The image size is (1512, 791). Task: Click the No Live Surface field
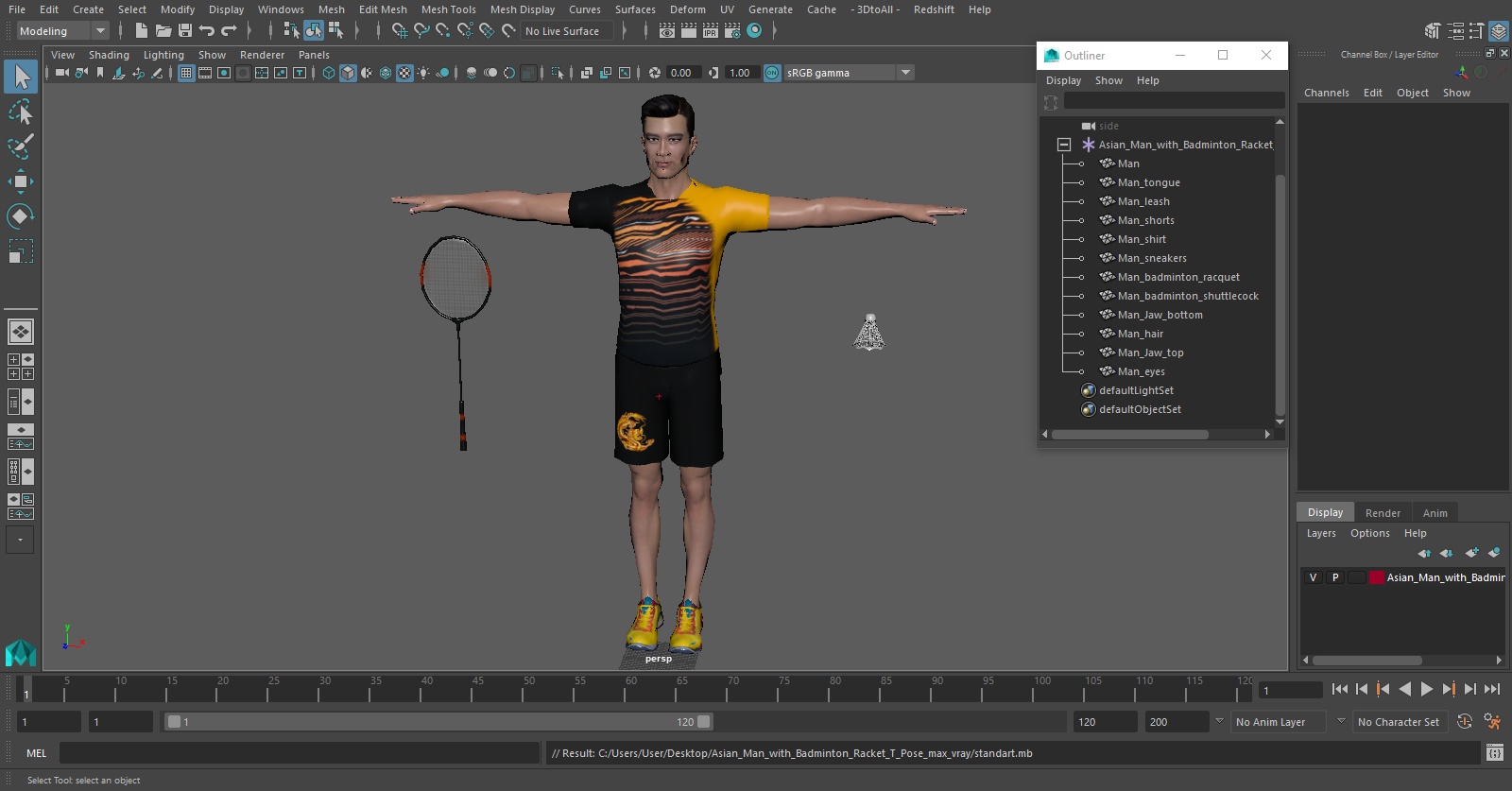[568, 31]
